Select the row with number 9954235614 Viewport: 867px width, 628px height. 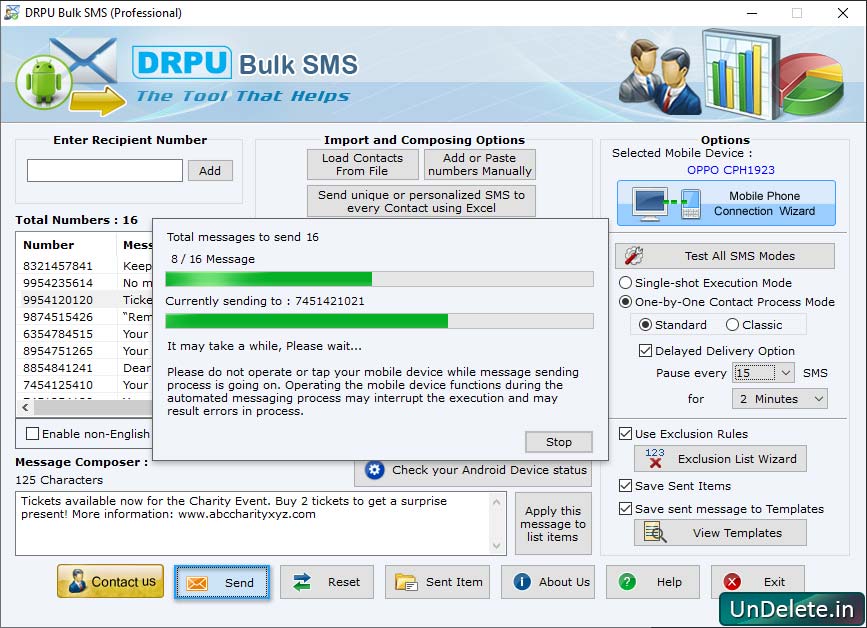pyautogui.click(x=85, y=283)
